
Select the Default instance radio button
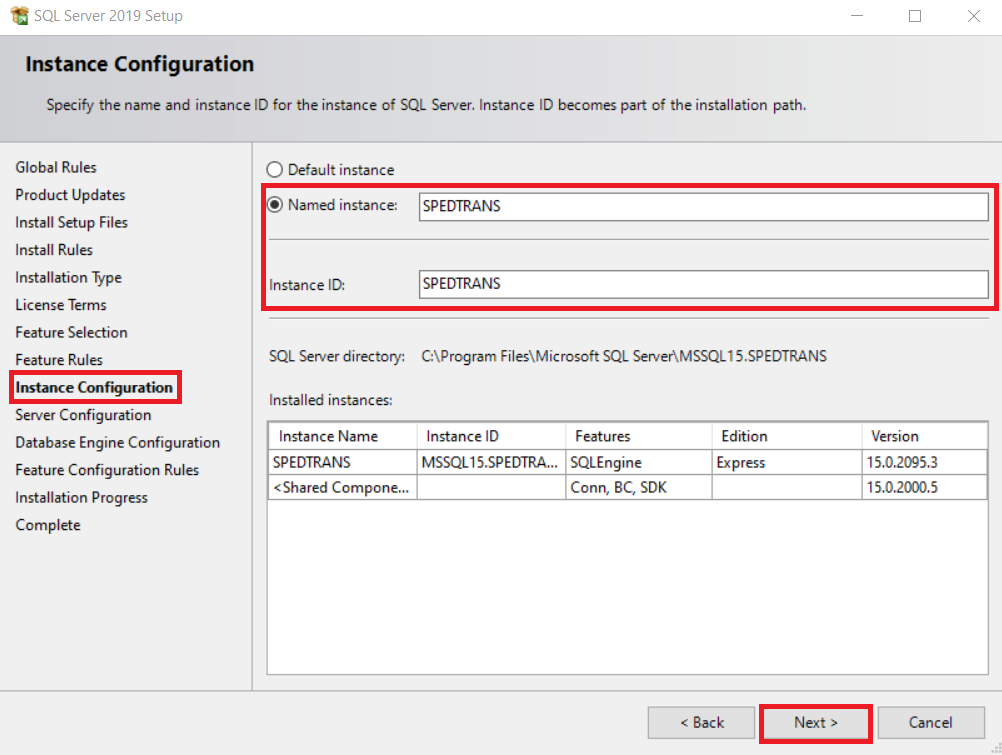[x=275, y=169]
